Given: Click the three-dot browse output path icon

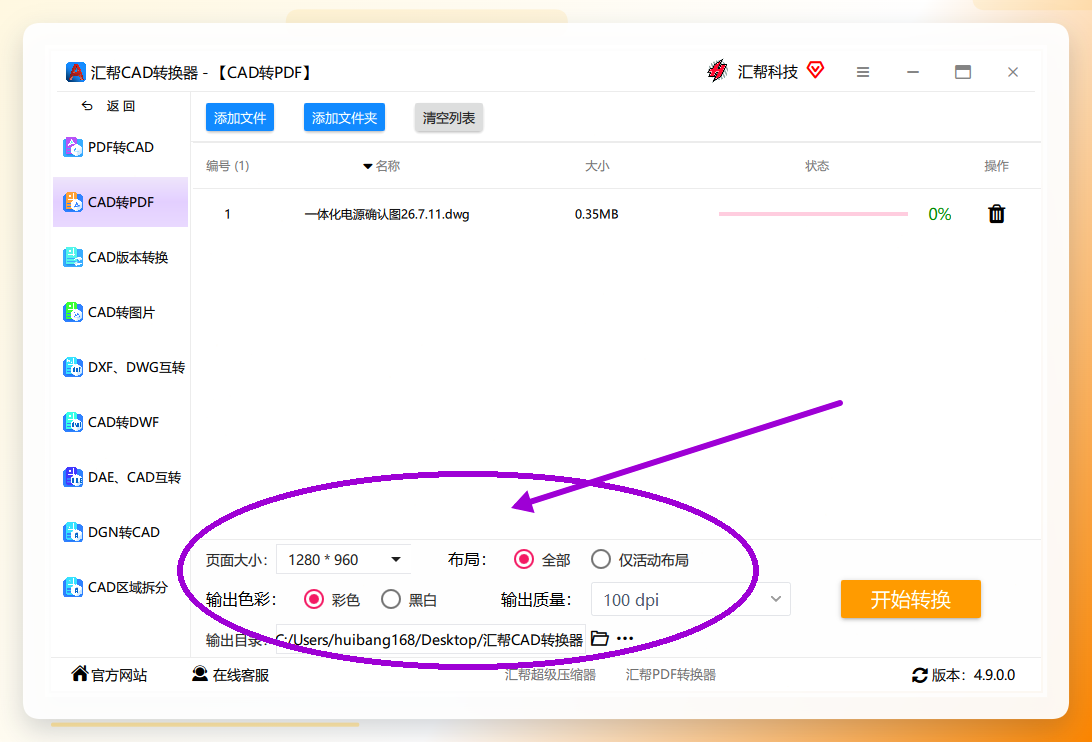Looking at the screenshot, I should coord(625,638).
